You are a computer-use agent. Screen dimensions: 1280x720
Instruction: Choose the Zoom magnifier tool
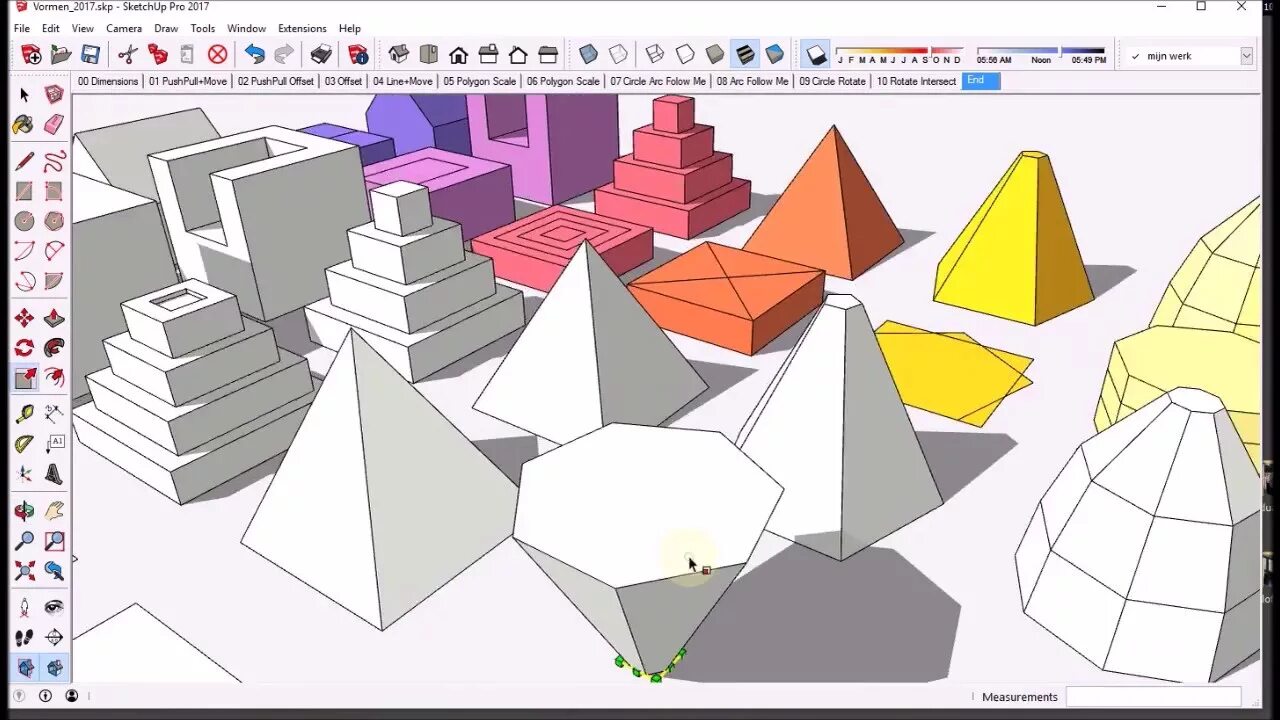click(x=25, y=541)
